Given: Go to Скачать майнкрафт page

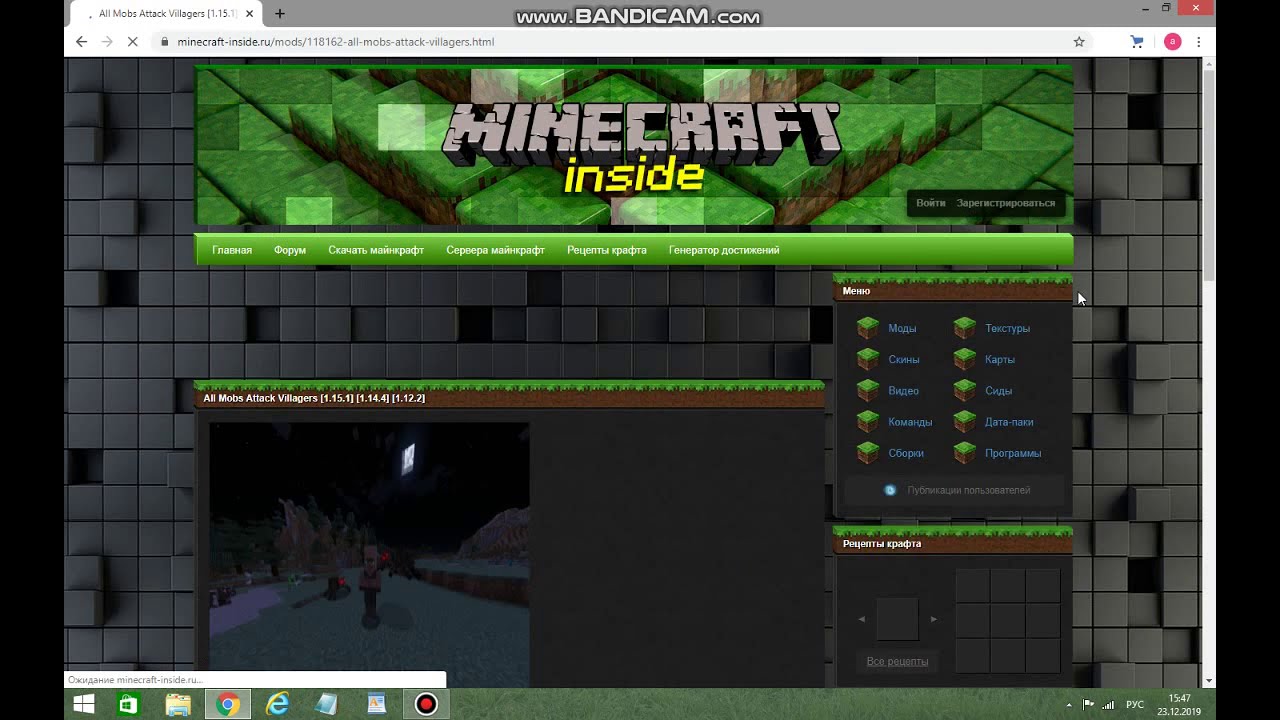Looking at the screenshot, I should coord(376,250).
